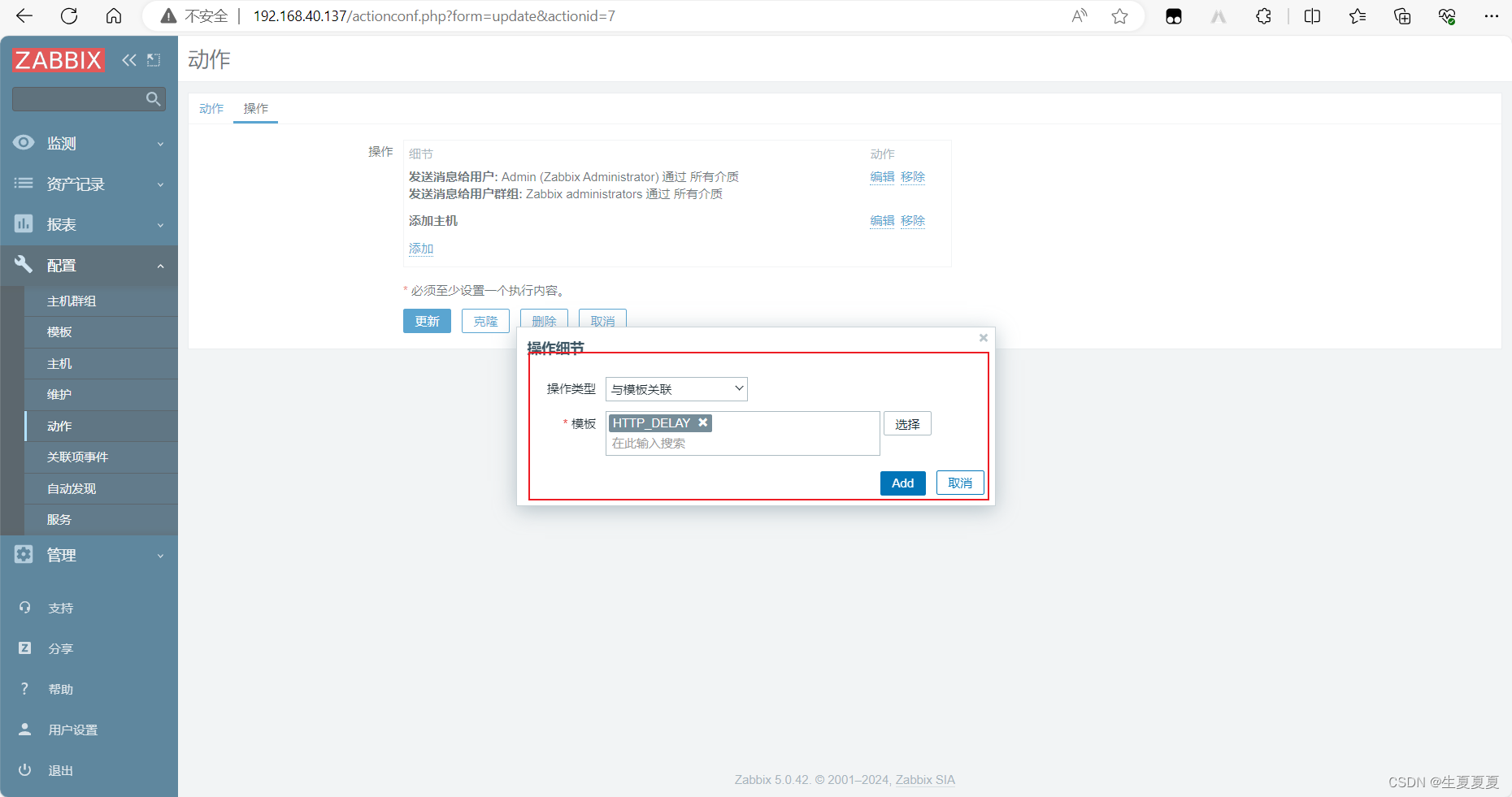The width and height of the screenshot is (1512, 797).
Task: Go to browser home page icon
Action: point(114,16)
